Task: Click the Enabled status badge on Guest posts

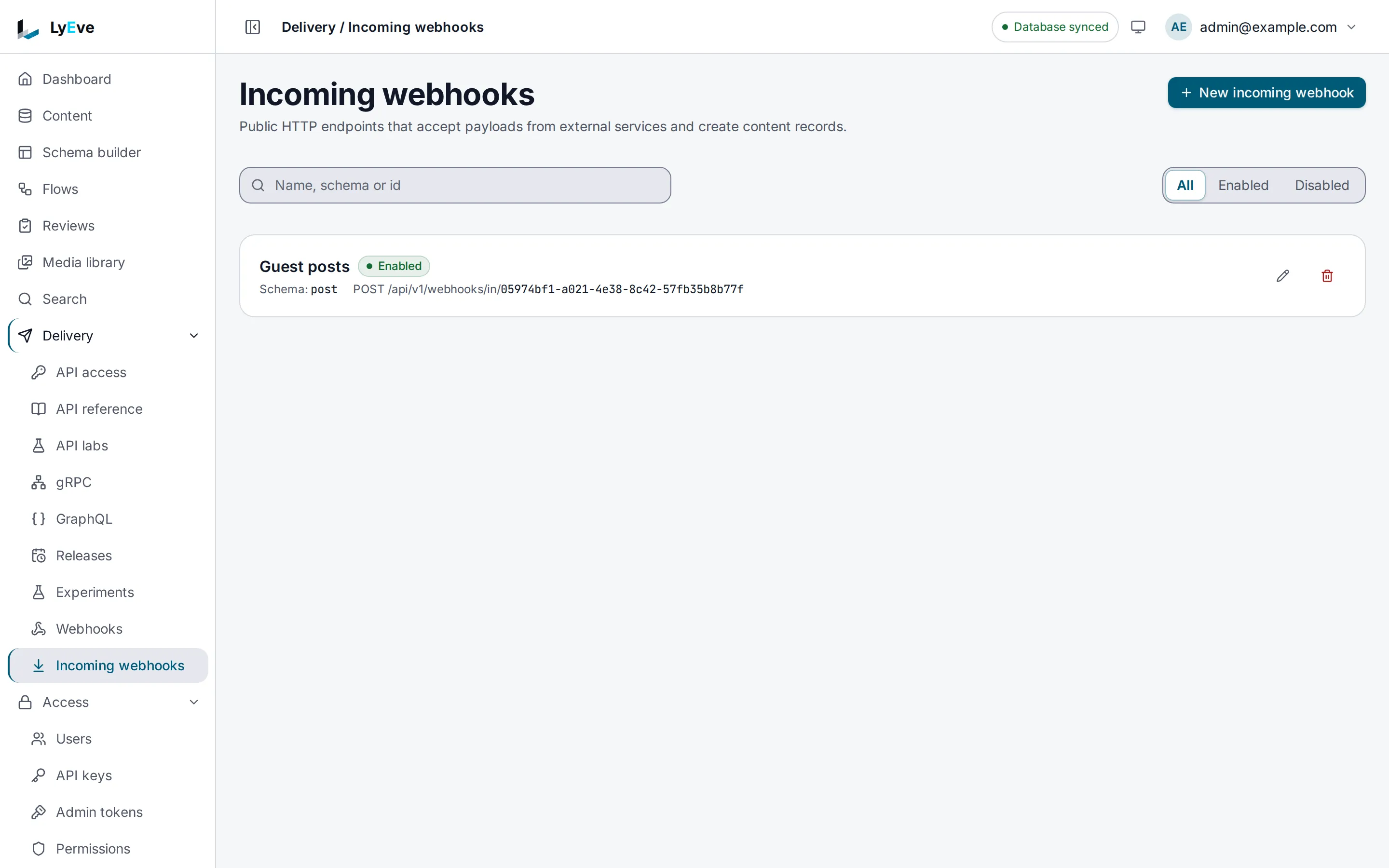Action: coord(394,266)
